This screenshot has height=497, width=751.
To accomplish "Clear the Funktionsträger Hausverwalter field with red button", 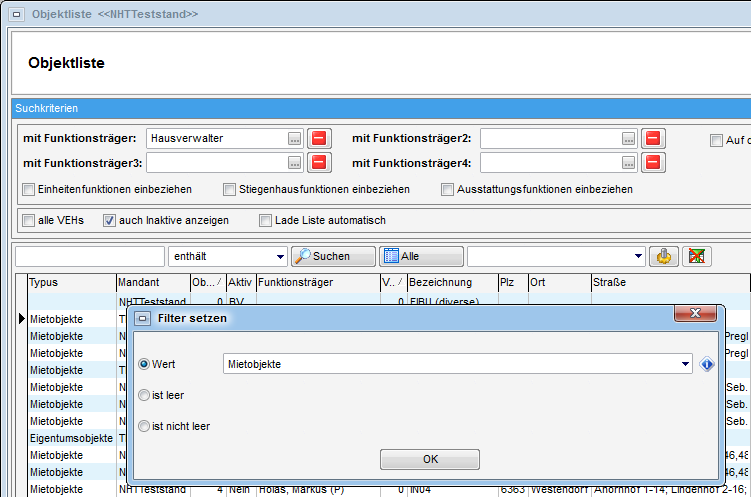I will (319, 138).
